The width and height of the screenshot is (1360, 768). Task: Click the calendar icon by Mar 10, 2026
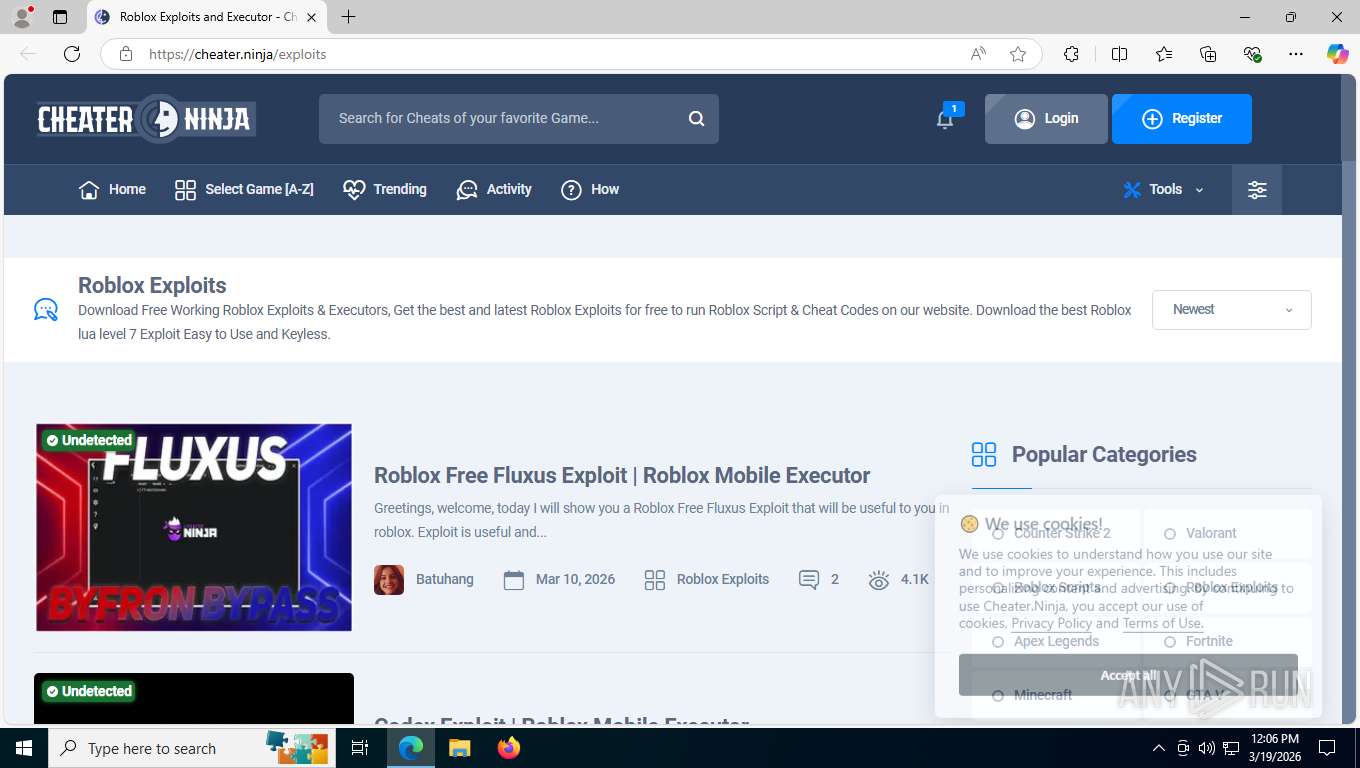(514, 580)
